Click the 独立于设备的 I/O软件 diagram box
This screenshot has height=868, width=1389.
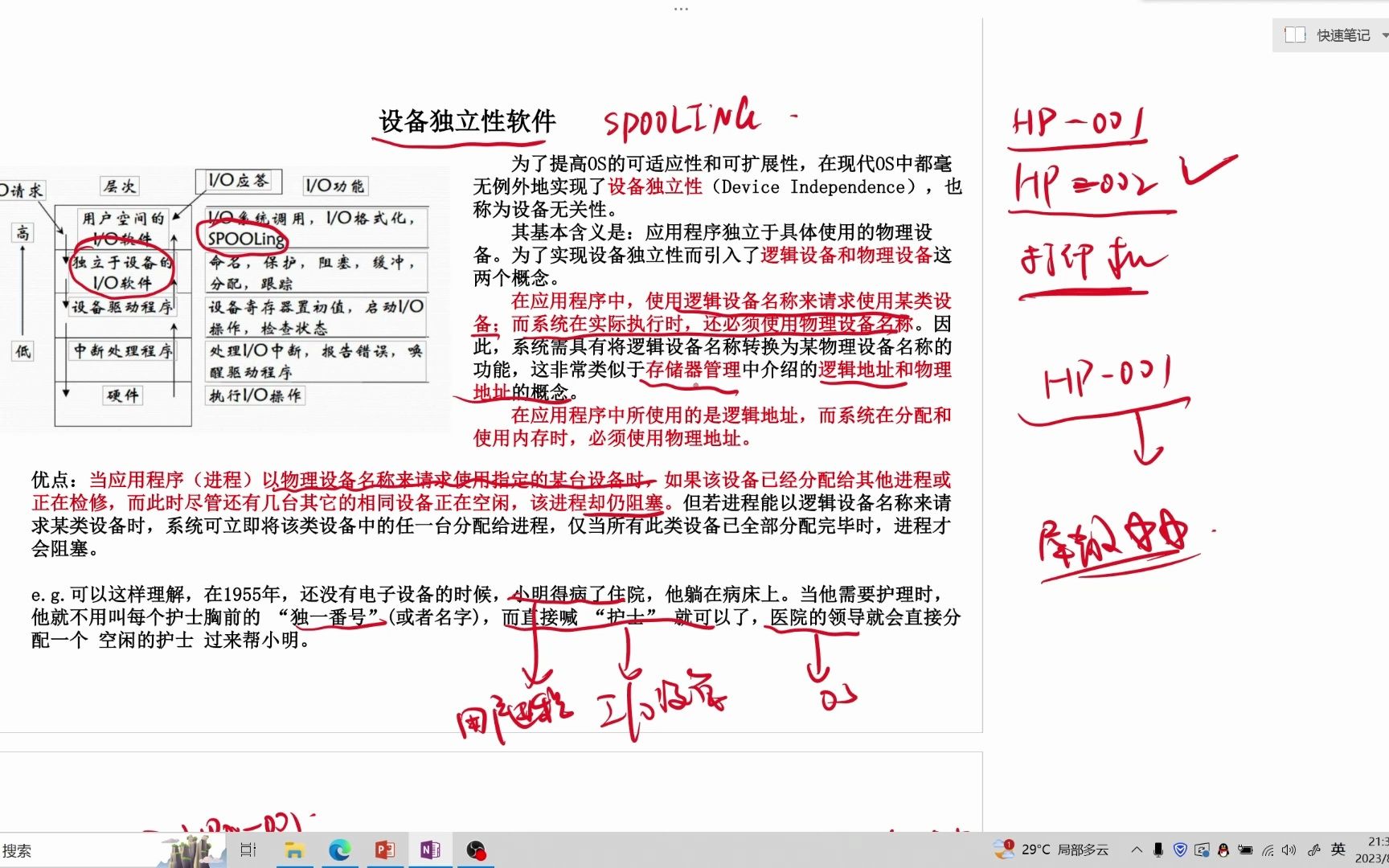click(x=122, y=272)
